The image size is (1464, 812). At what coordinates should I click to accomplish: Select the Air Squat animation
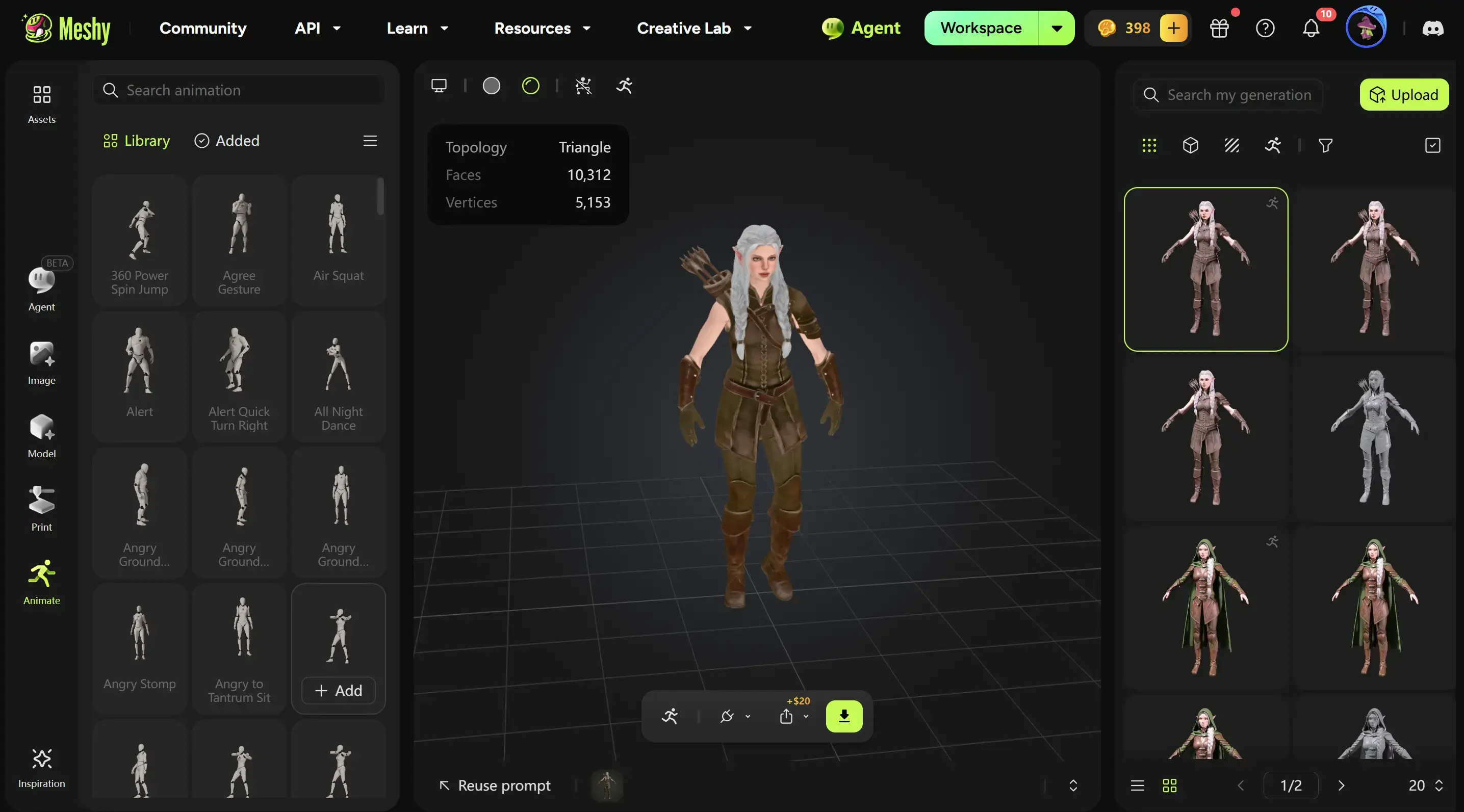tap(338, 241)
